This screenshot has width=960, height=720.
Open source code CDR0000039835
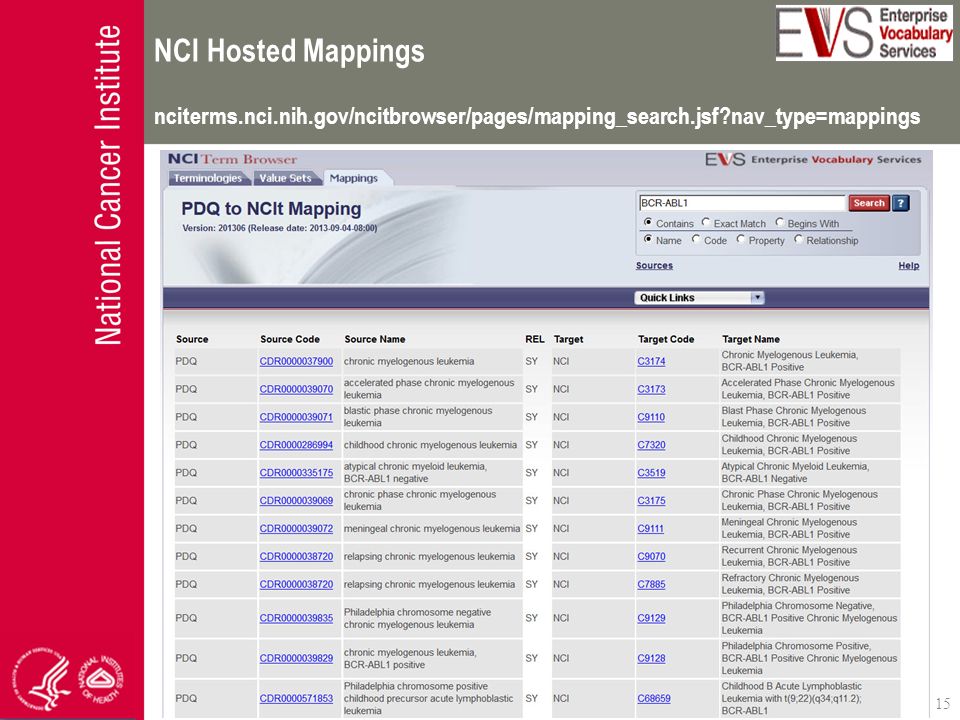[296, 618]
